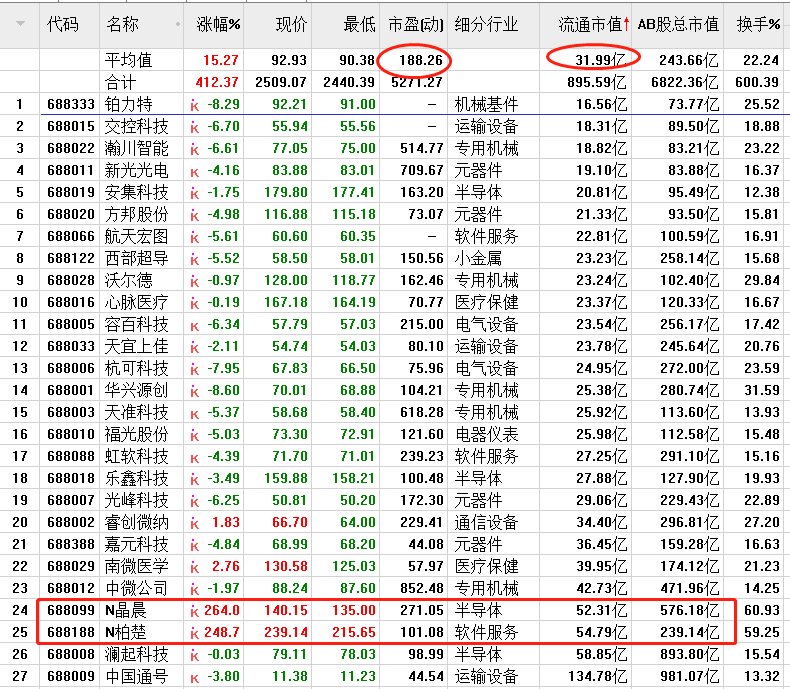The image size is (790, 689).
Task: Click the K icon in 福光股份 row
Action: coord(194,436)
